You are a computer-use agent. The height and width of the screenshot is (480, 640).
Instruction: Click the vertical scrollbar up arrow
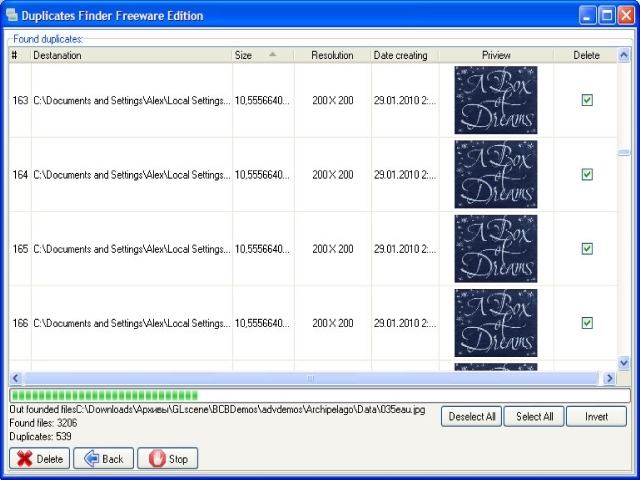[623, 55]
